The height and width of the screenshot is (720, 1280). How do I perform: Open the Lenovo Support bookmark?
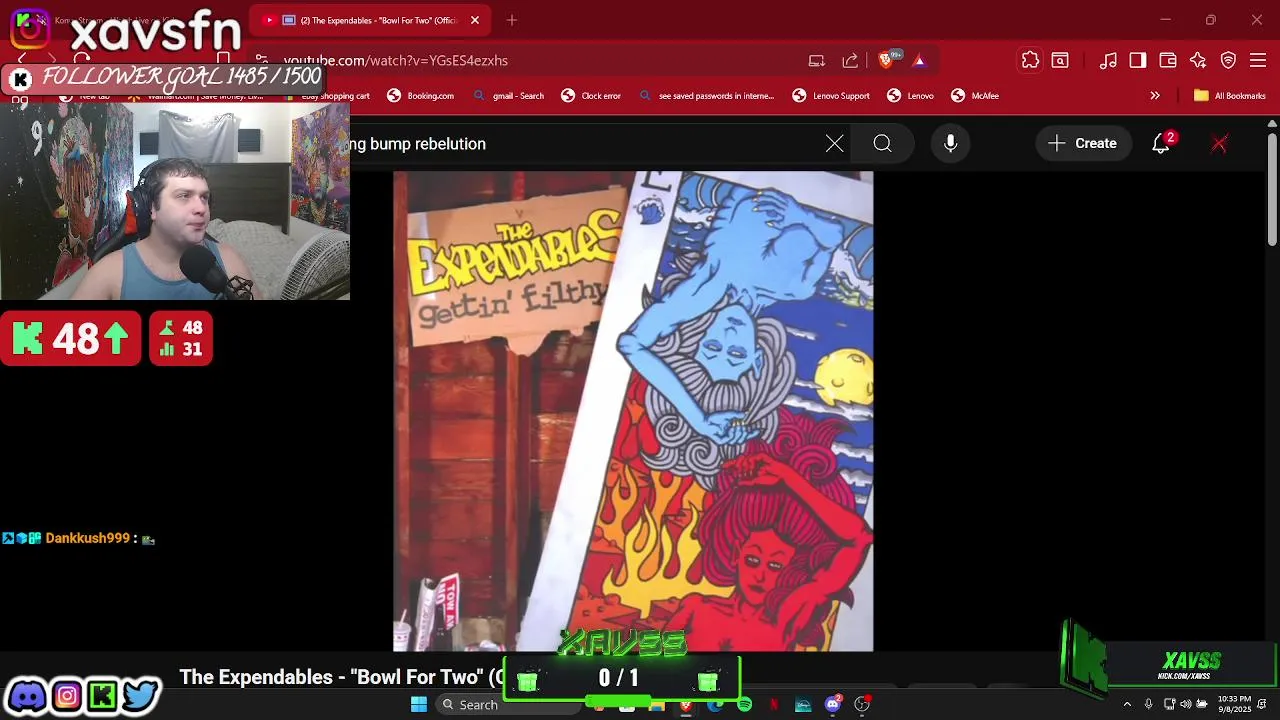tap(831, 96)
